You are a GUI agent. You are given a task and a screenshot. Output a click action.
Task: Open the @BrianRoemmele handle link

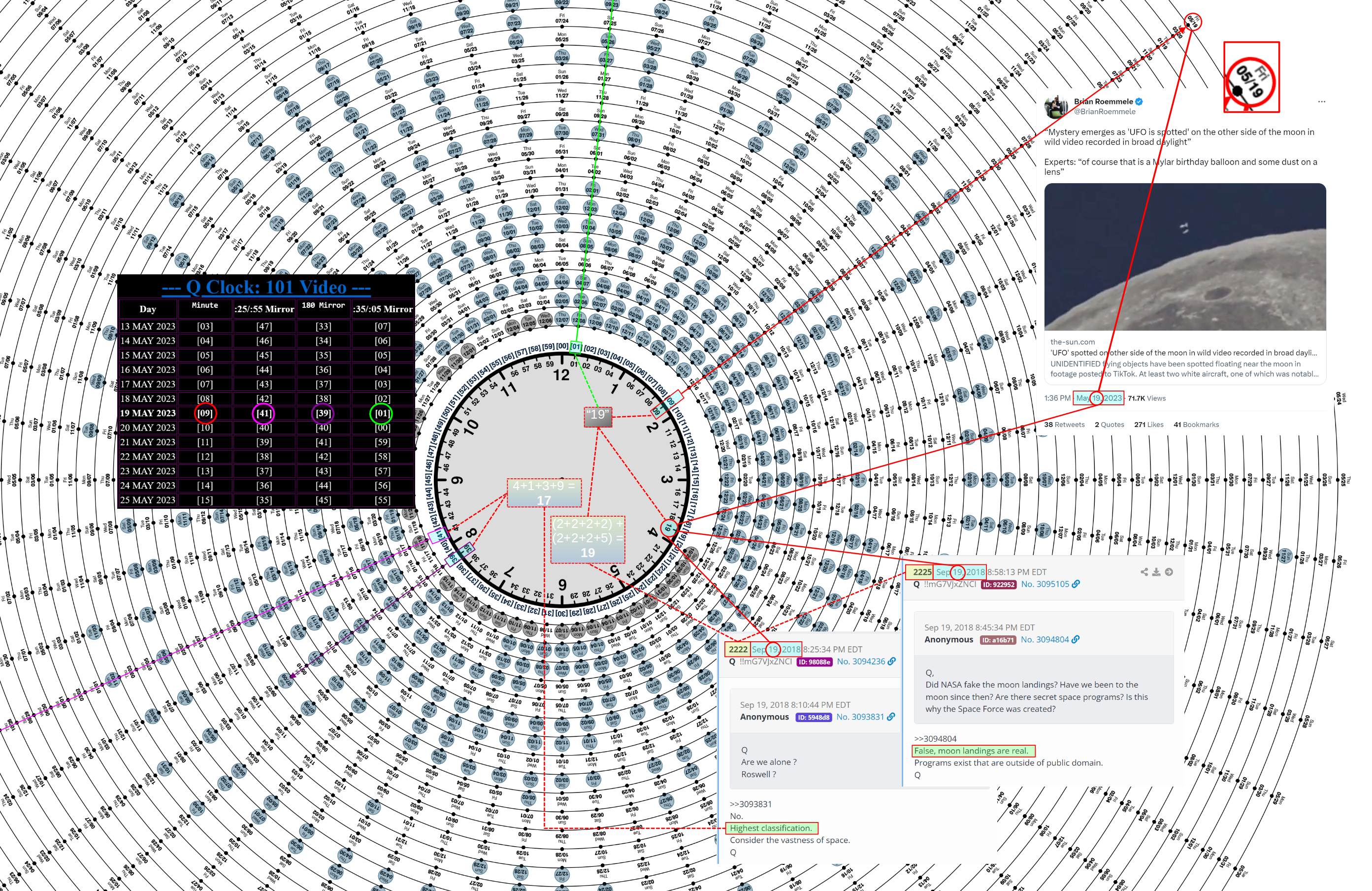[1105, 112]
